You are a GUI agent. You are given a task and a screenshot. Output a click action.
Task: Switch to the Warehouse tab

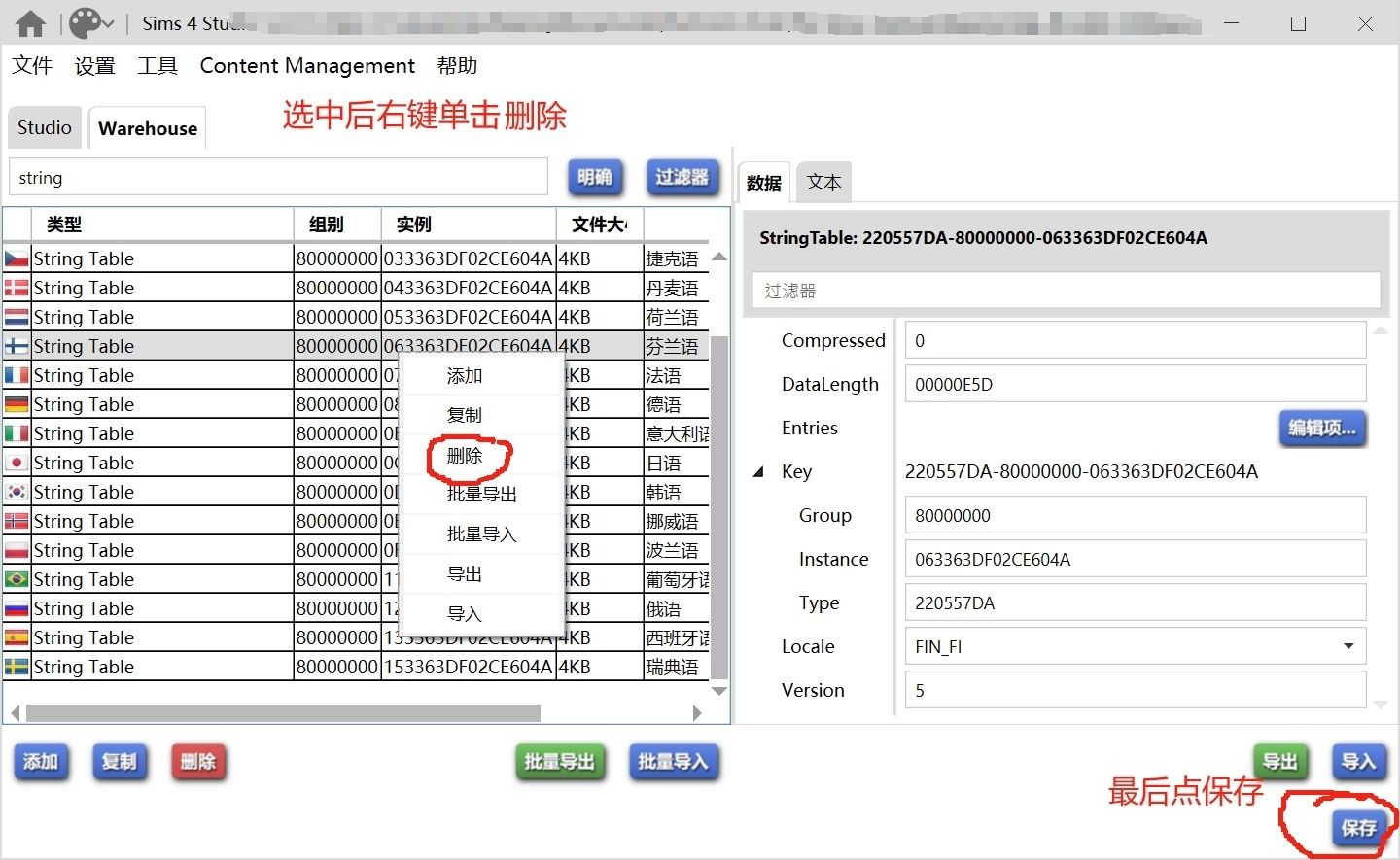(x=148, y=128)
